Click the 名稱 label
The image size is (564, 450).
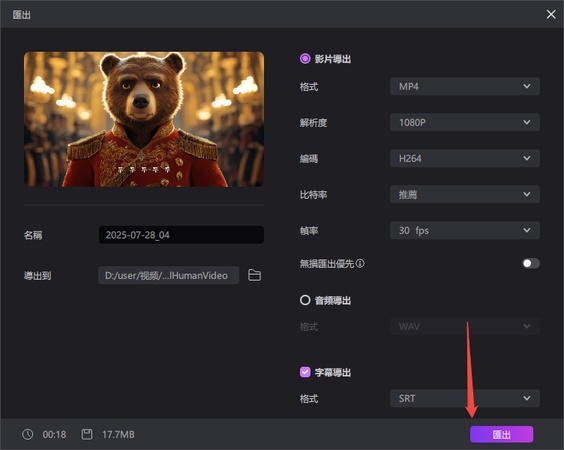pos(33,235)
